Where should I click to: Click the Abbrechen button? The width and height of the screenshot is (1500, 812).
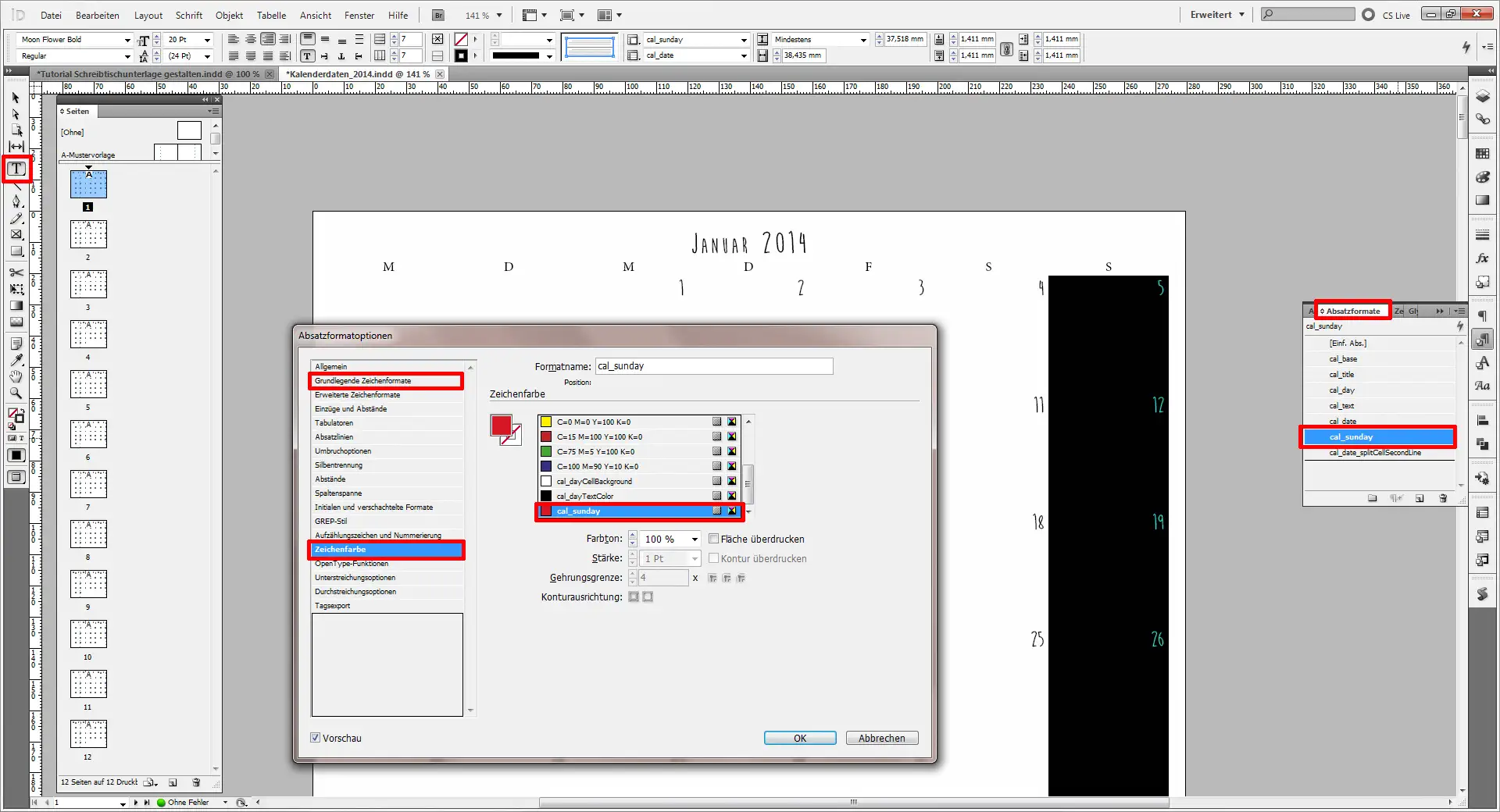coord(880,738)
